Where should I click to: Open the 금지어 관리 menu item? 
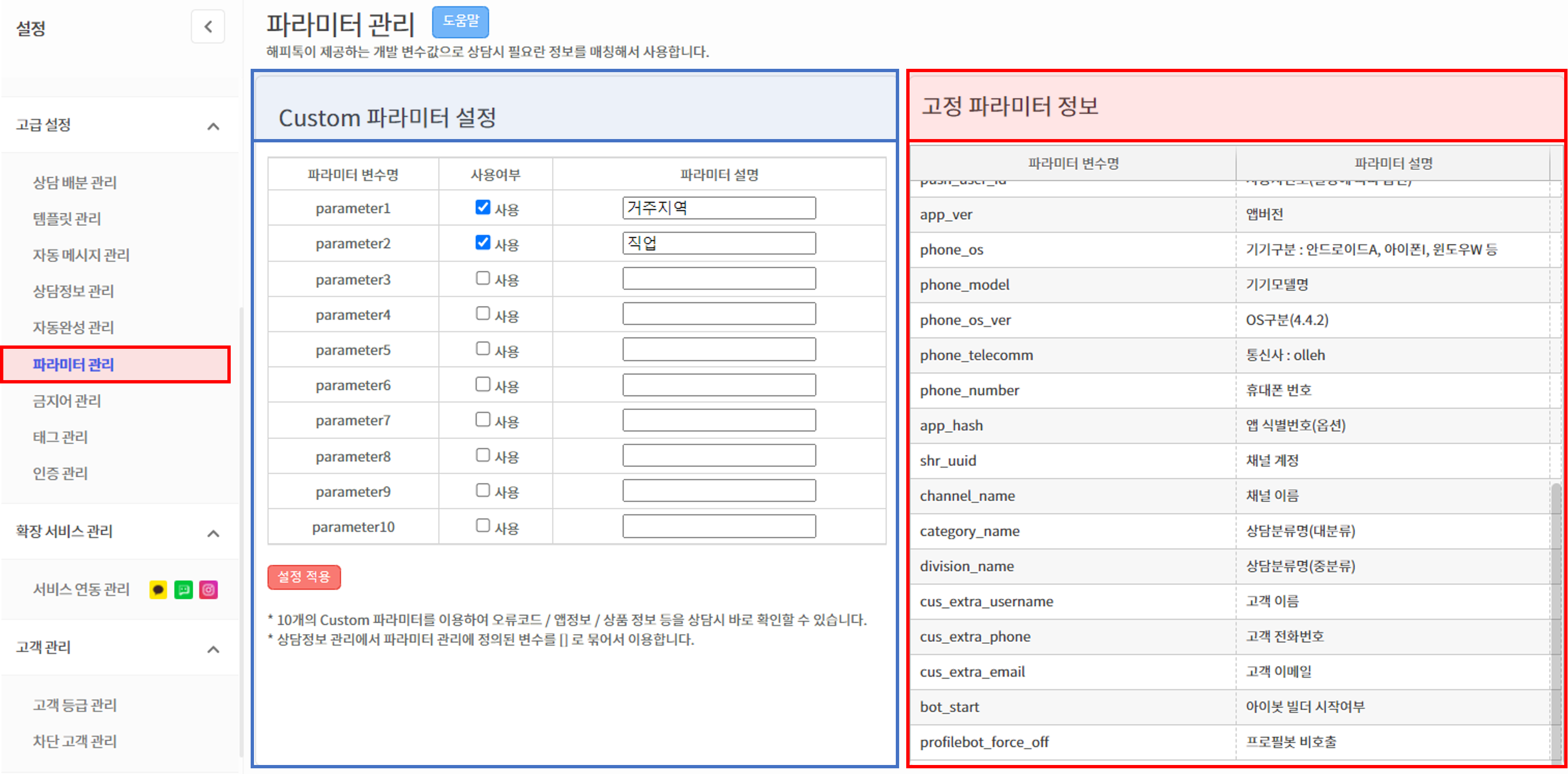tap(67, 401)
